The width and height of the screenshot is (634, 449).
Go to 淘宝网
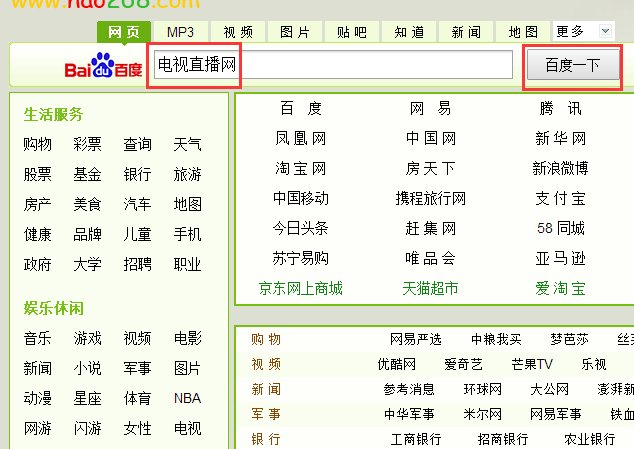coord(300,168)
